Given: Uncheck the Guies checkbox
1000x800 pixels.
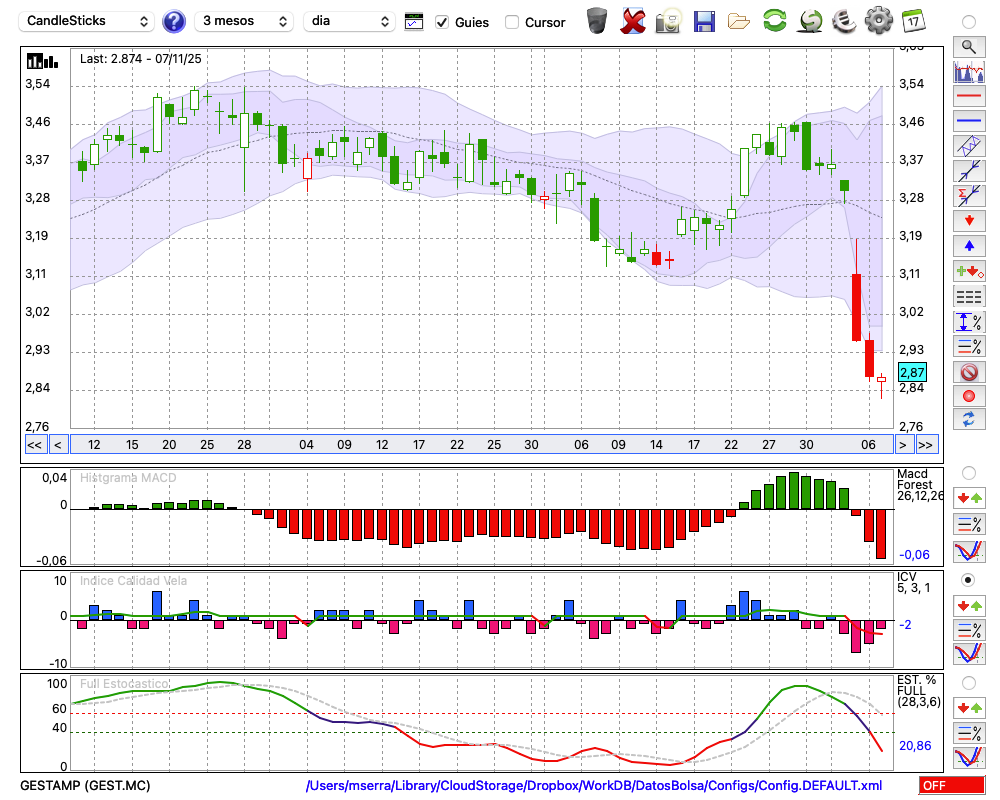Looking at the screenshot, I should [442, 22].
